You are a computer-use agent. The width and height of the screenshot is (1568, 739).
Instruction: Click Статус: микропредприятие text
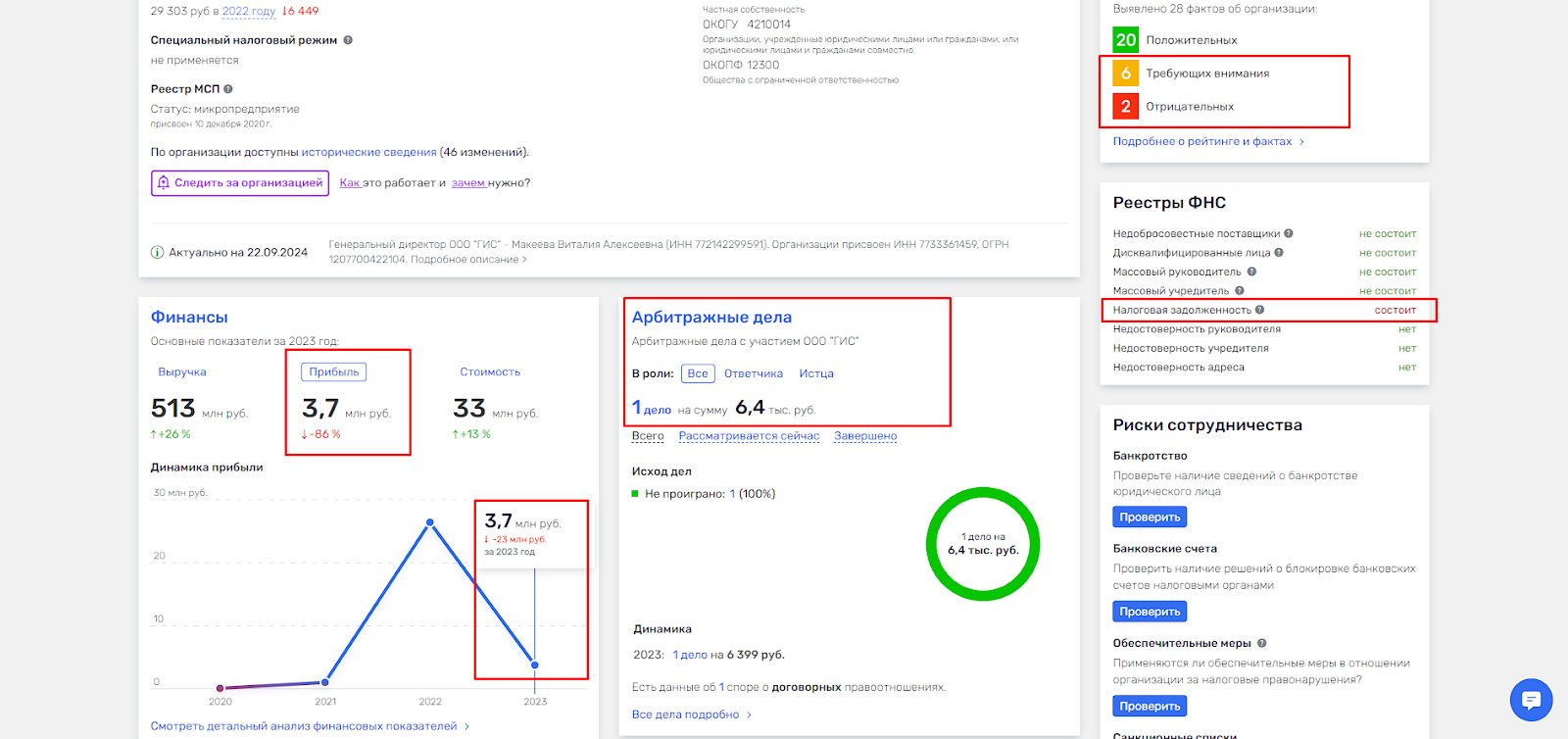[225, 110]
